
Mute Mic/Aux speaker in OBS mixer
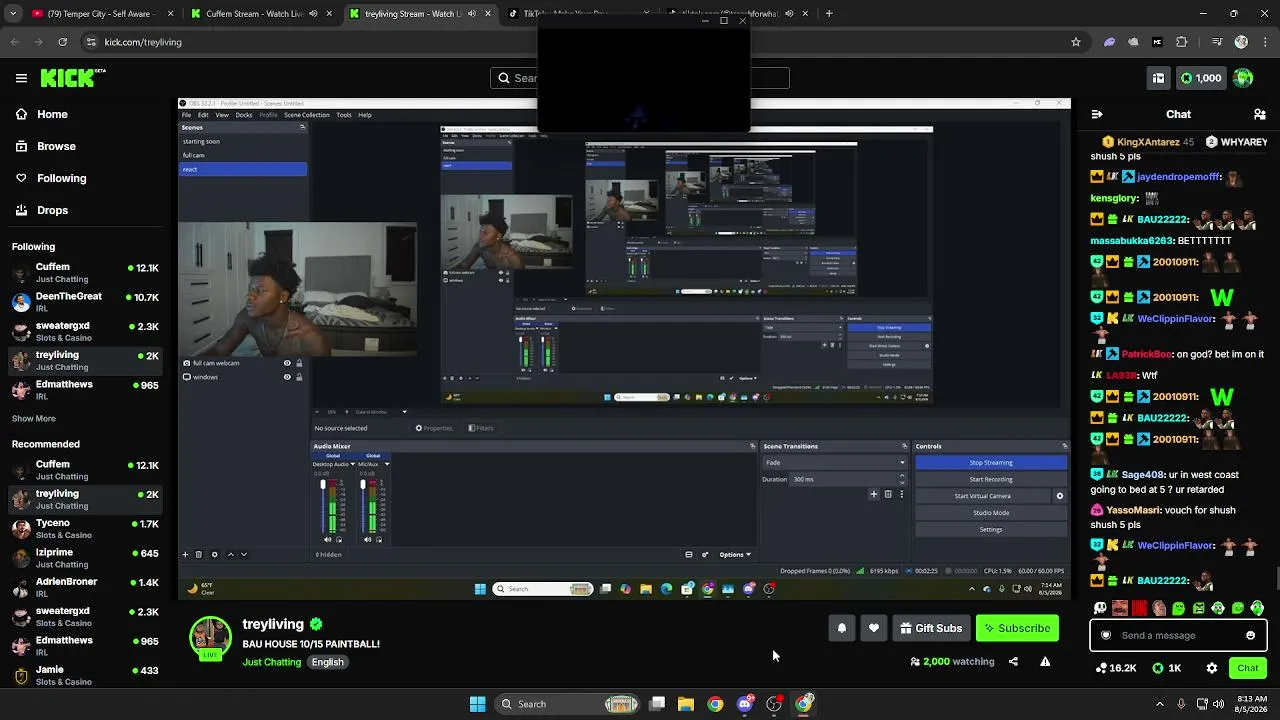(x=367, y=540)
